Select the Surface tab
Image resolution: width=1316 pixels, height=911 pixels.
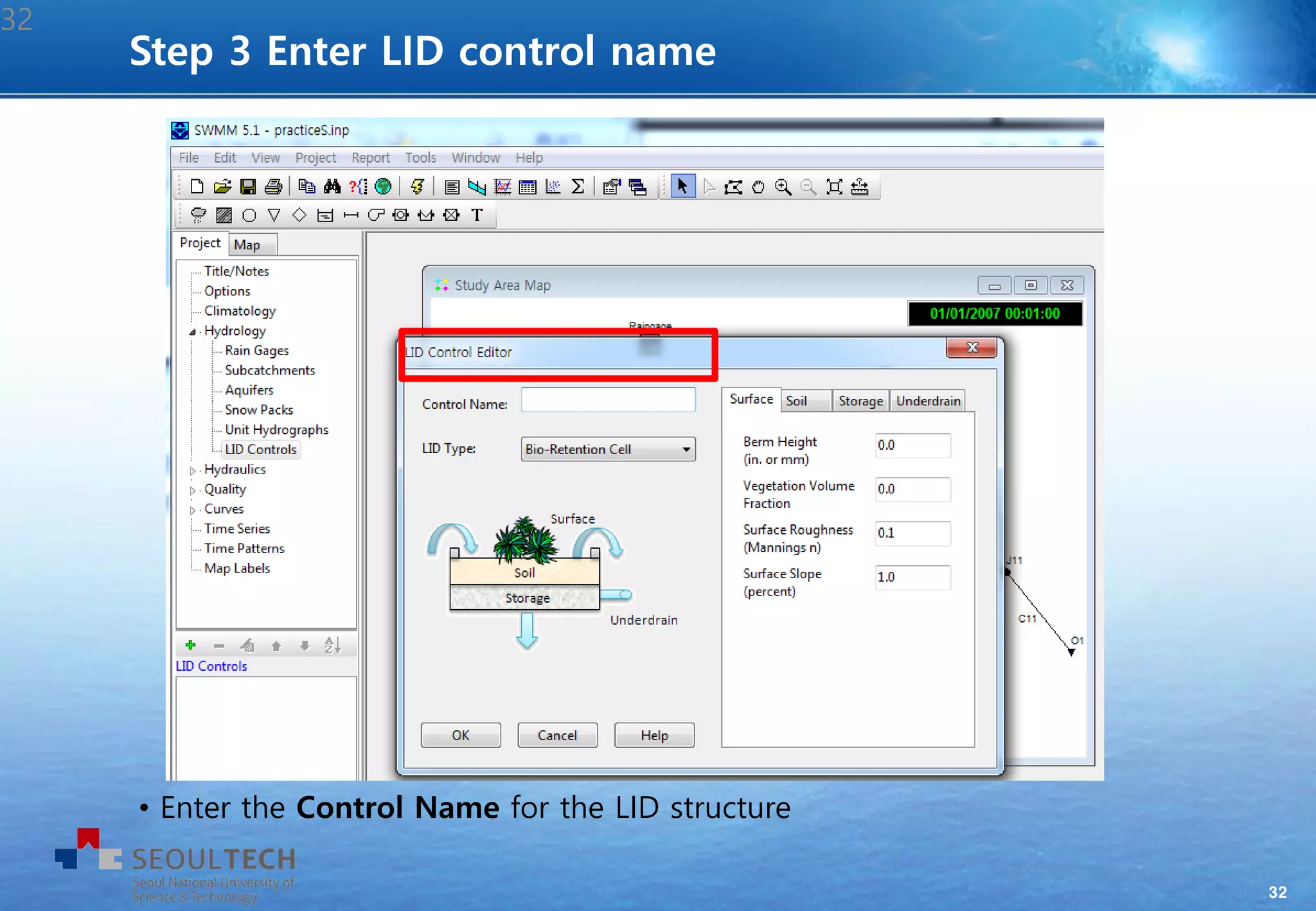click(751, 399)
